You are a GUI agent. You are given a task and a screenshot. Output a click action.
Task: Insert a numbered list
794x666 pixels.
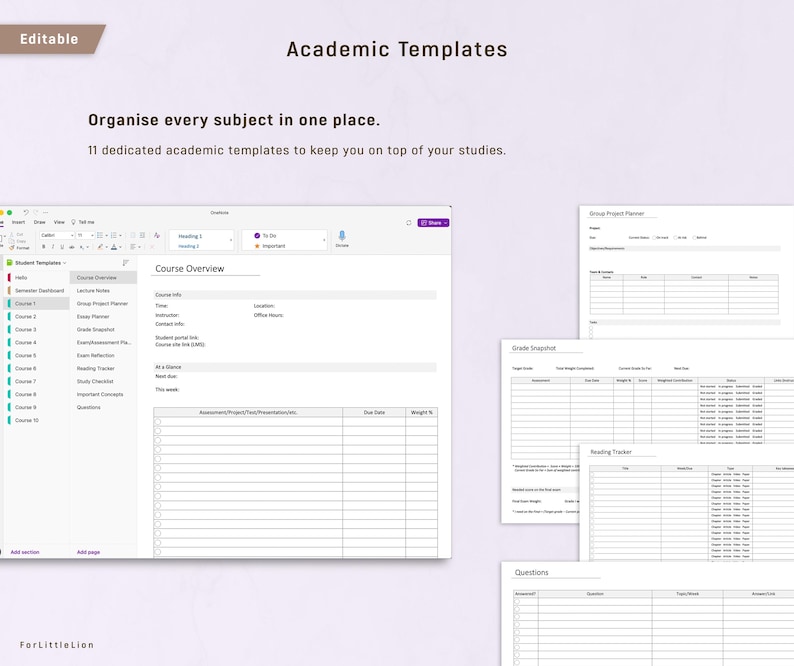pyautogui.click(x=114, y=236)
